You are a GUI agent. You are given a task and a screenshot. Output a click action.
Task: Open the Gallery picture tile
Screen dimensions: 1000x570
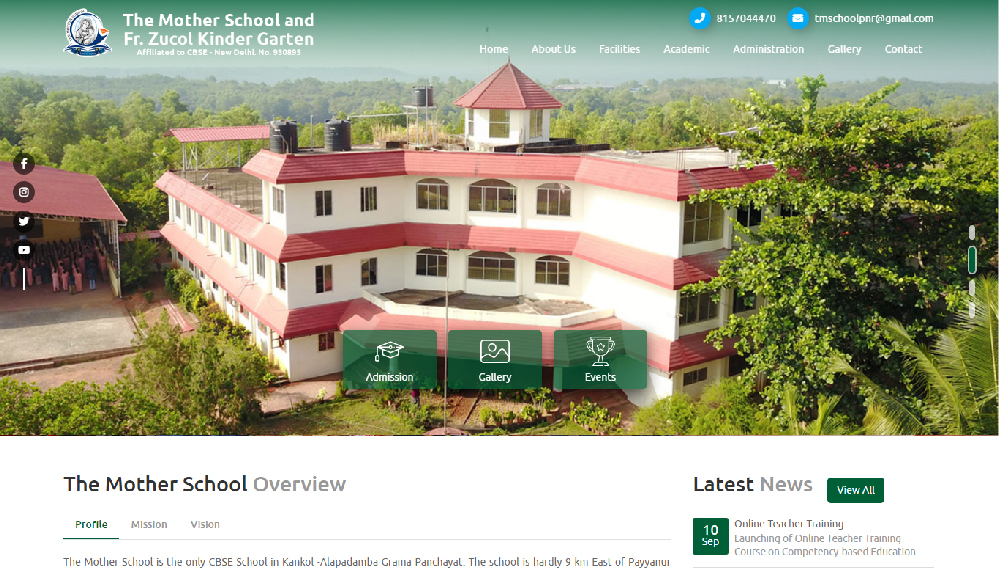coord(495,360)
